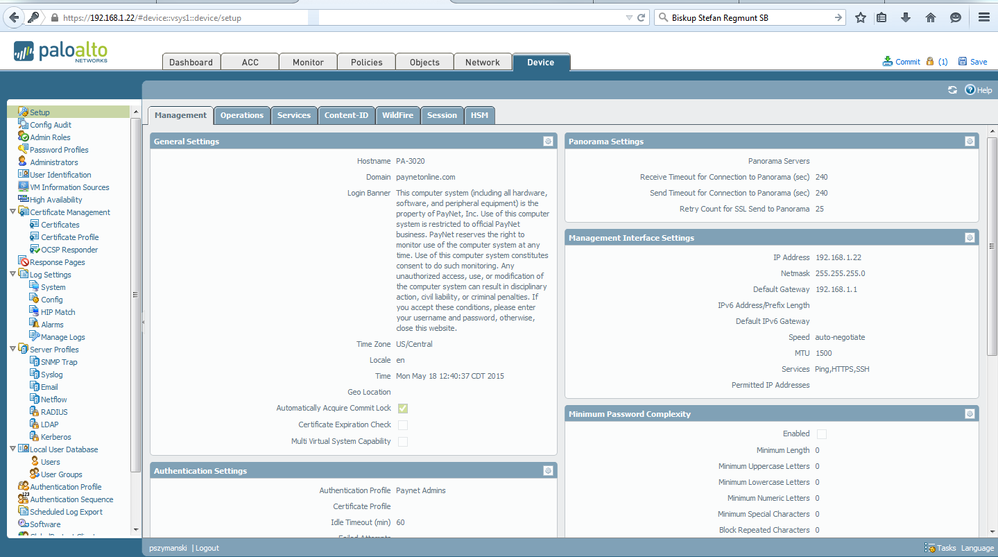998x557 pixels.
Task: Open the Operations sub-tab
Action: click(x=242, y=115)
